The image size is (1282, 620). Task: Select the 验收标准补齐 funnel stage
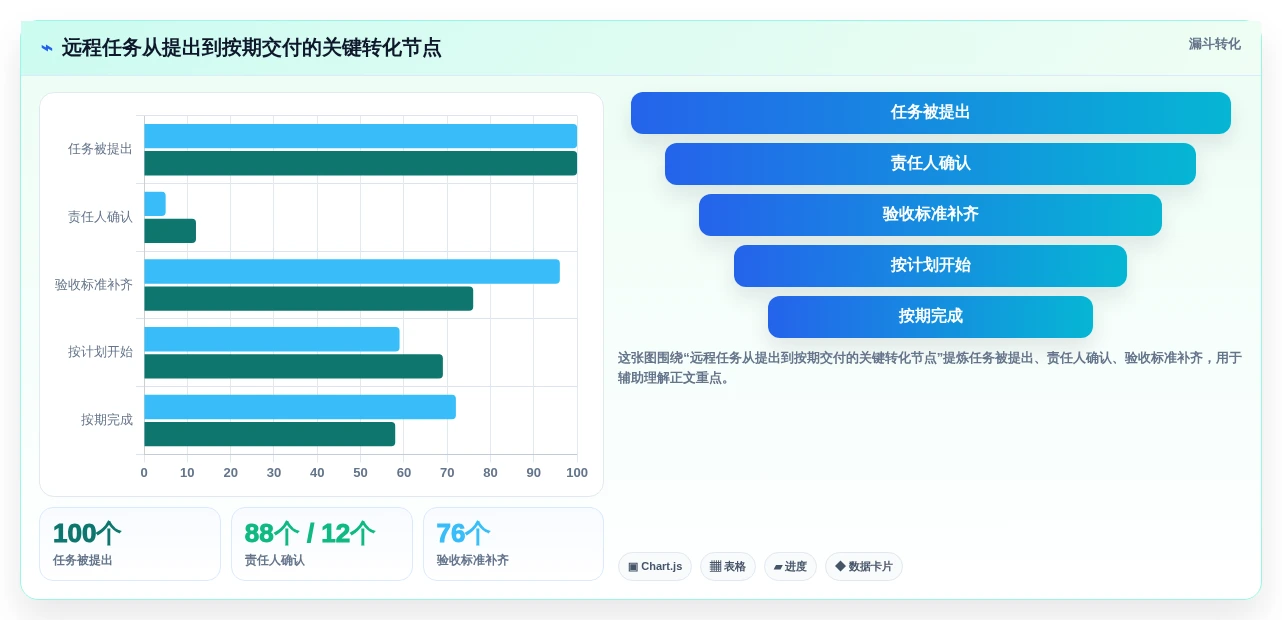click(x=930, y=215)
